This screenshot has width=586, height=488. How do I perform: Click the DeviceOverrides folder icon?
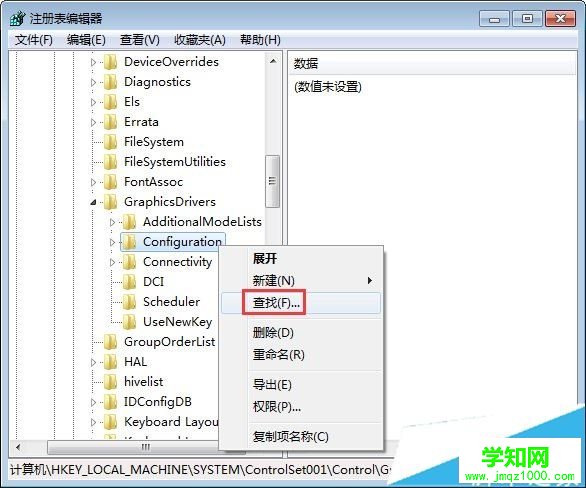tap(111, 62)
